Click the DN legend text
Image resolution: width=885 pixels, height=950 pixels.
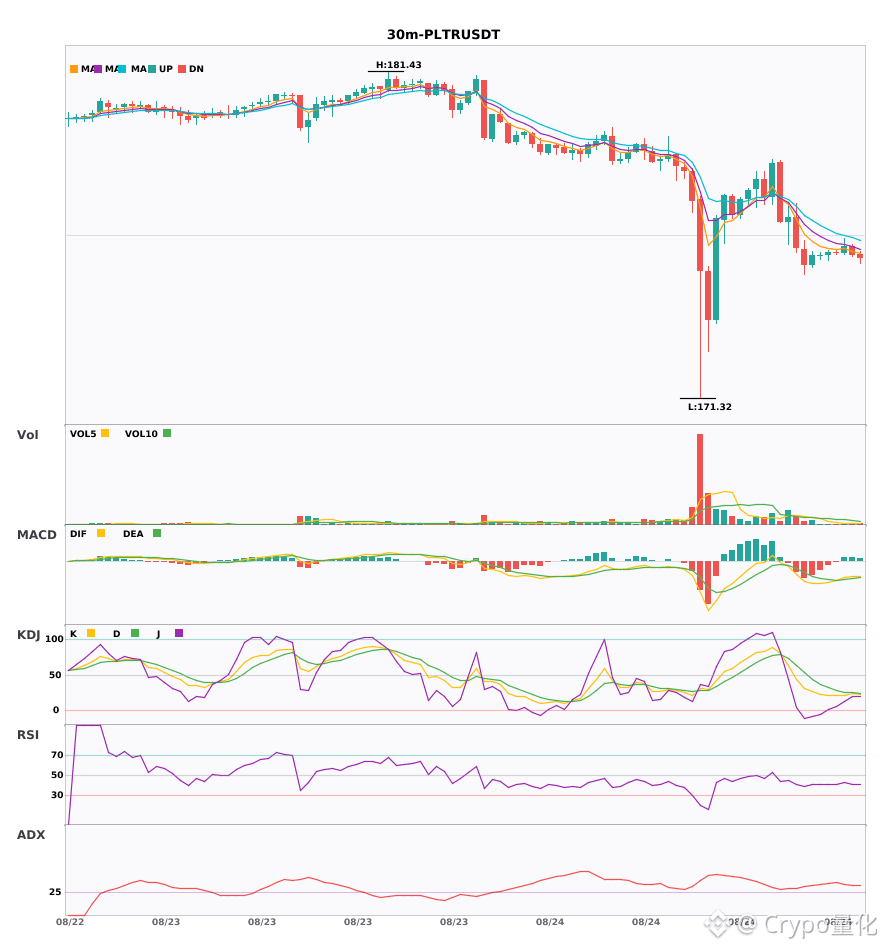196,69
